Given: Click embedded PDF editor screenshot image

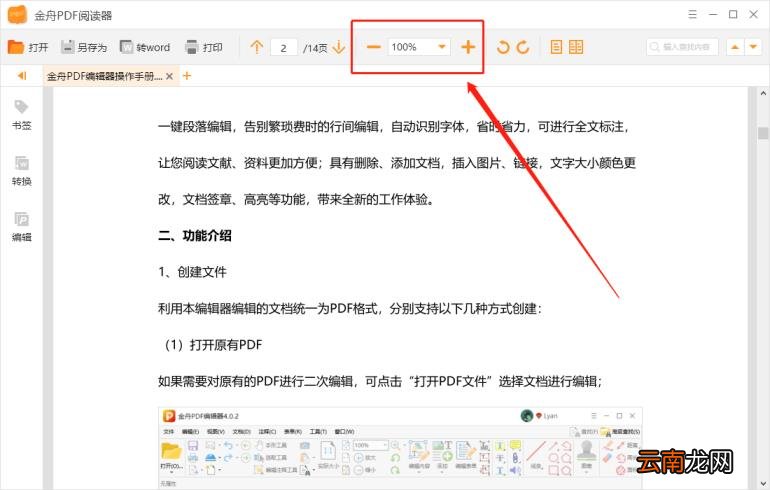Looking at the screenshot, I should pyautogui.click(x=400, y=447).
